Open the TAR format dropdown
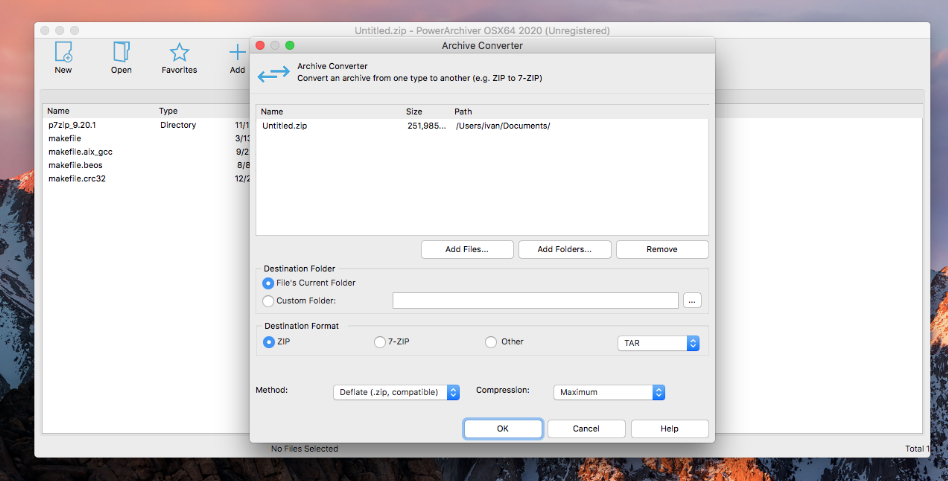948x481 pixels. [x=658, y=343]
